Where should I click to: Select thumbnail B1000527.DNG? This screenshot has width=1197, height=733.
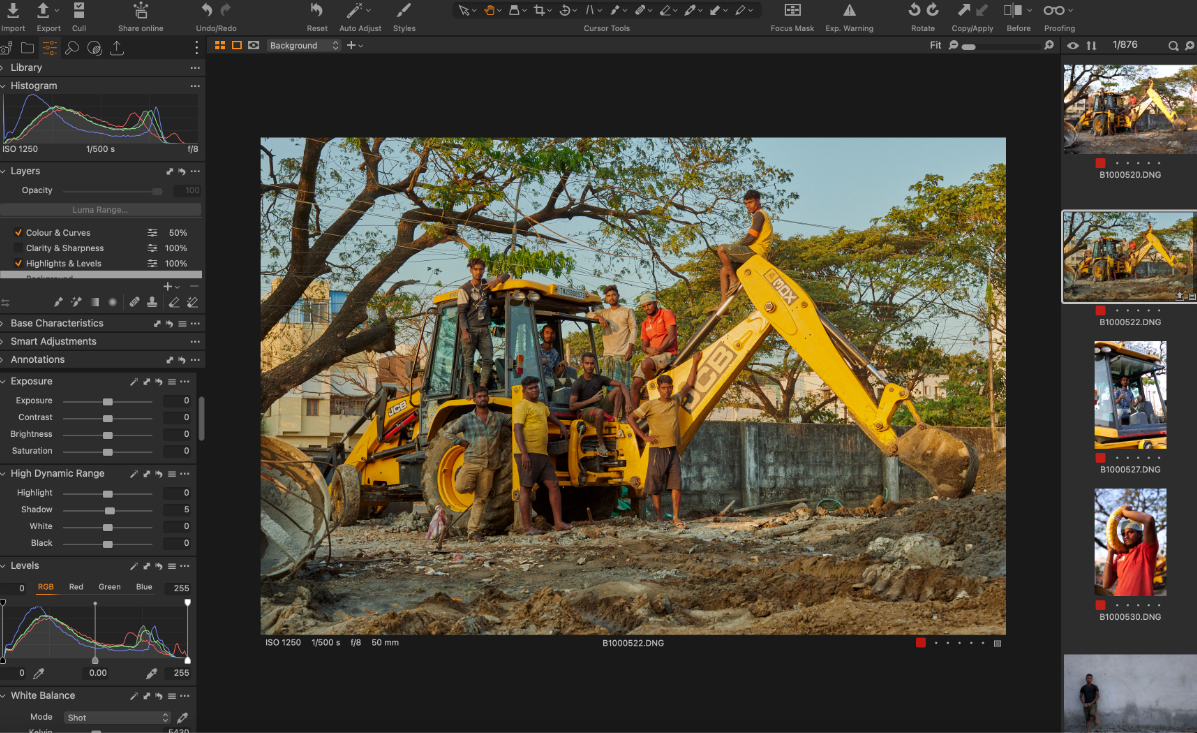pos(1130,395)
